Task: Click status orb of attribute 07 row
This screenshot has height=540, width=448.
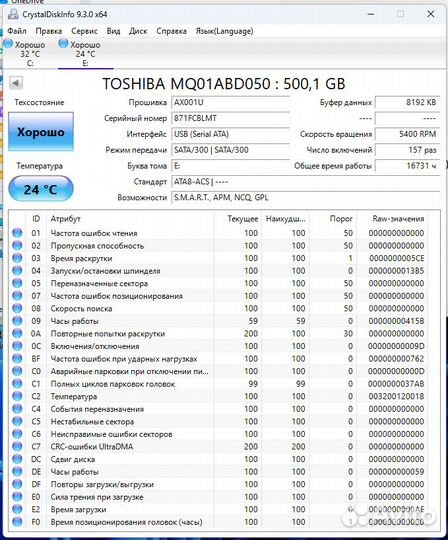Action: point(17,296)
